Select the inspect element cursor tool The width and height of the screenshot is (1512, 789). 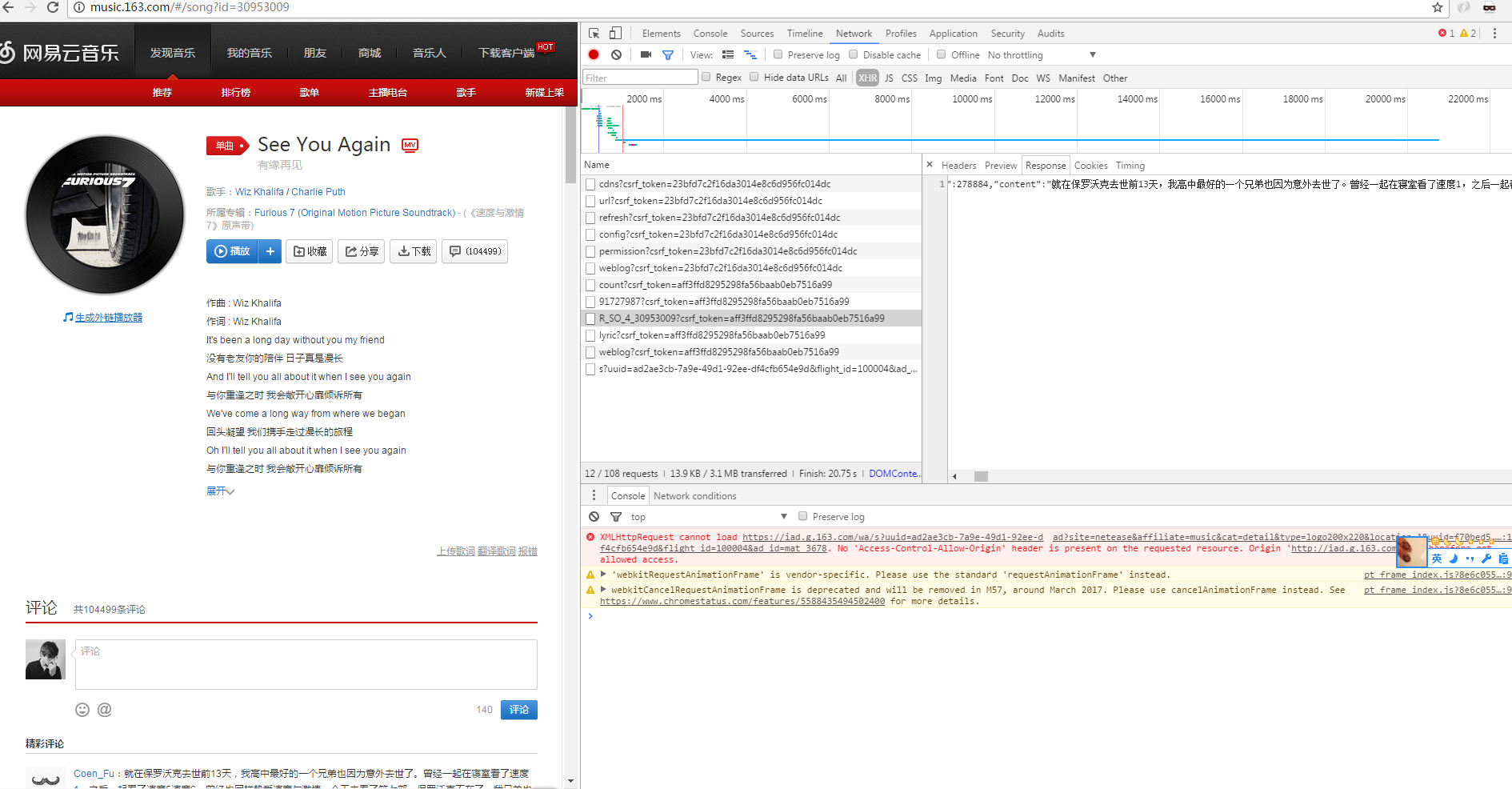click(594, 33)
